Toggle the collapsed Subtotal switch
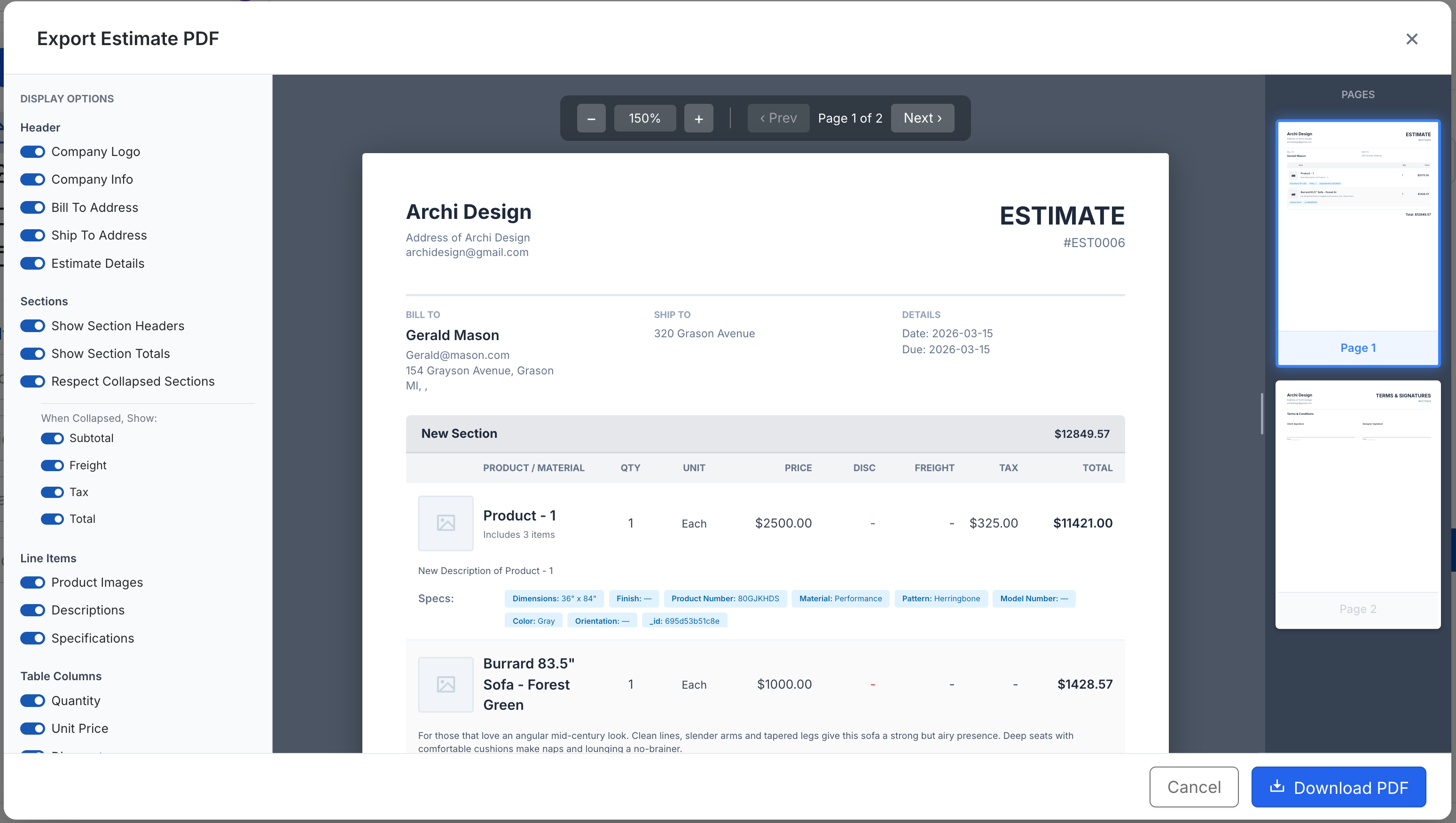 point(52,438)
